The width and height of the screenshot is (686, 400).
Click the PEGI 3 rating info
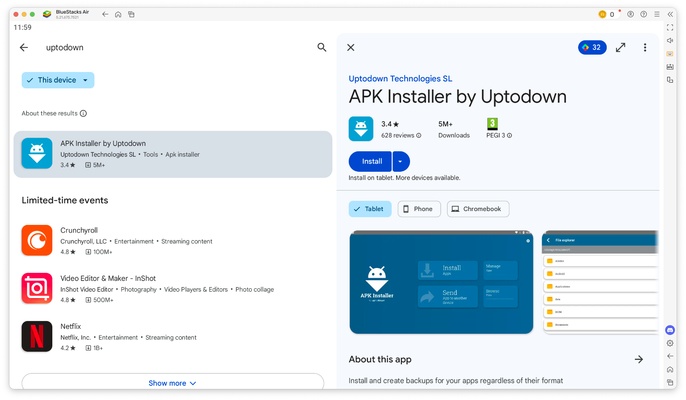coord(499,135)
